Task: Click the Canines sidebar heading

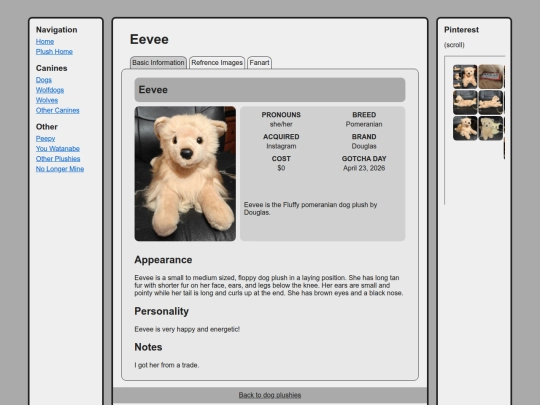Action: click(x=52, y=68)
